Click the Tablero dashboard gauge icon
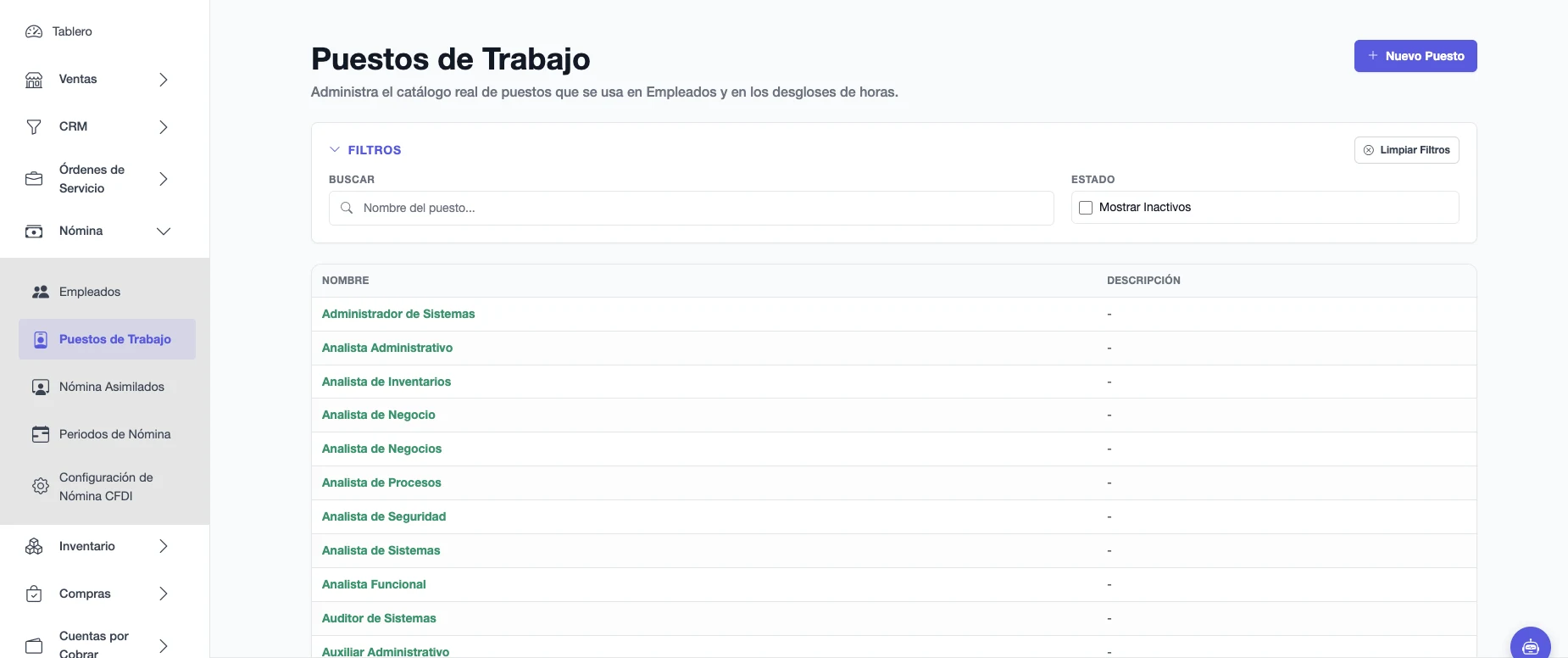Viewport: 1568px width, 658px height. click(x=34, y=31)
